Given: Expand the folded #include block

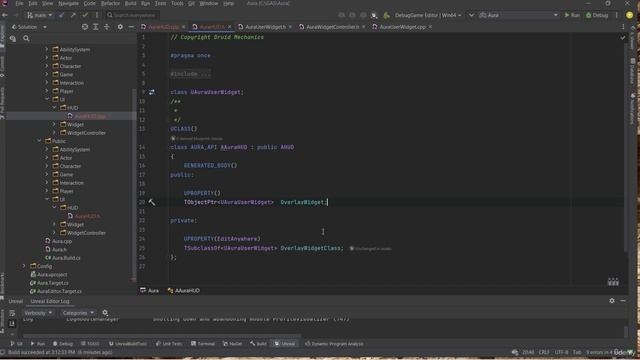Looking at the screenshot, I should [x=191, y=74].
